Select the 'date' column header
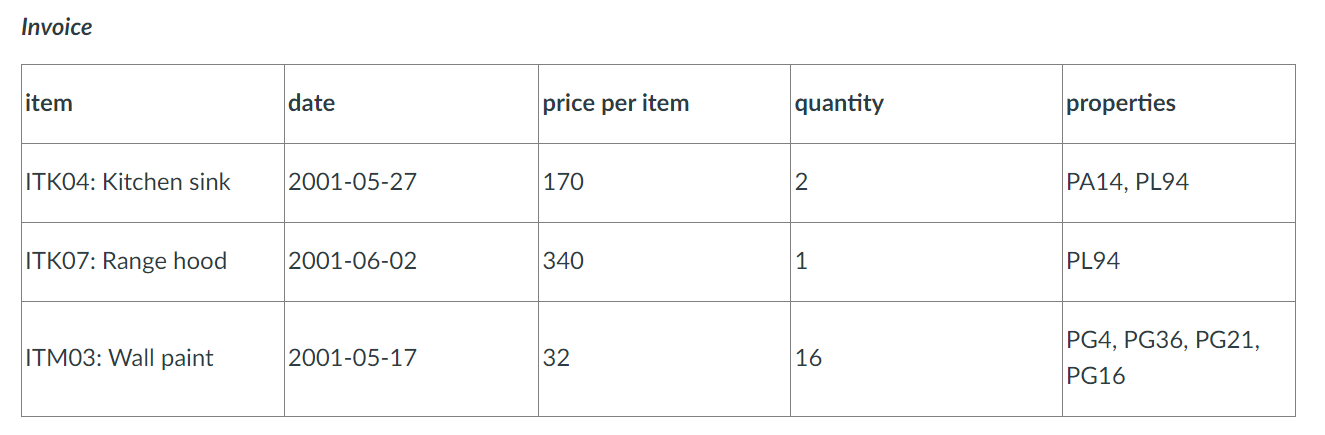This screenshot has height=435, width=1325. (411, 104)
